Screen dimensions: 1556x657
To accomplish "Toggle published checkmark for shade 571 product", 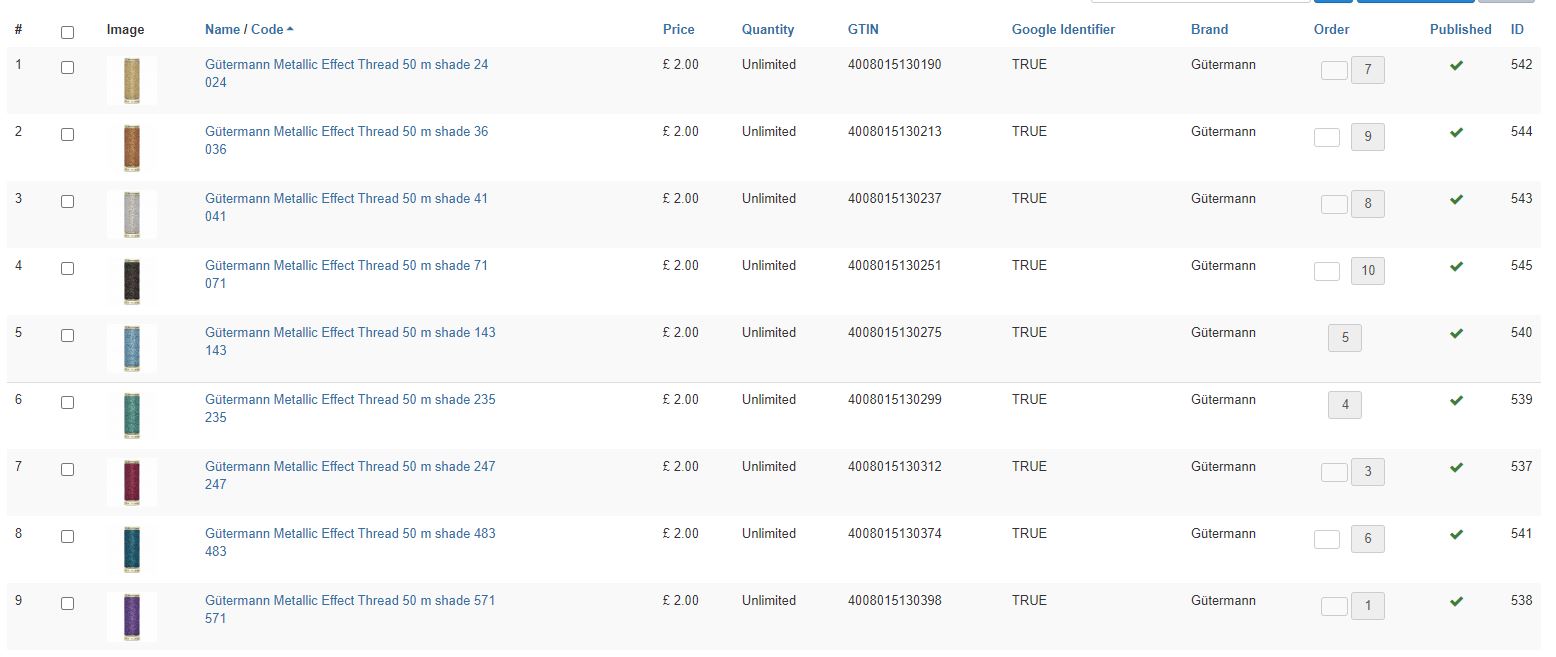I will click(x=1456, y=602).
